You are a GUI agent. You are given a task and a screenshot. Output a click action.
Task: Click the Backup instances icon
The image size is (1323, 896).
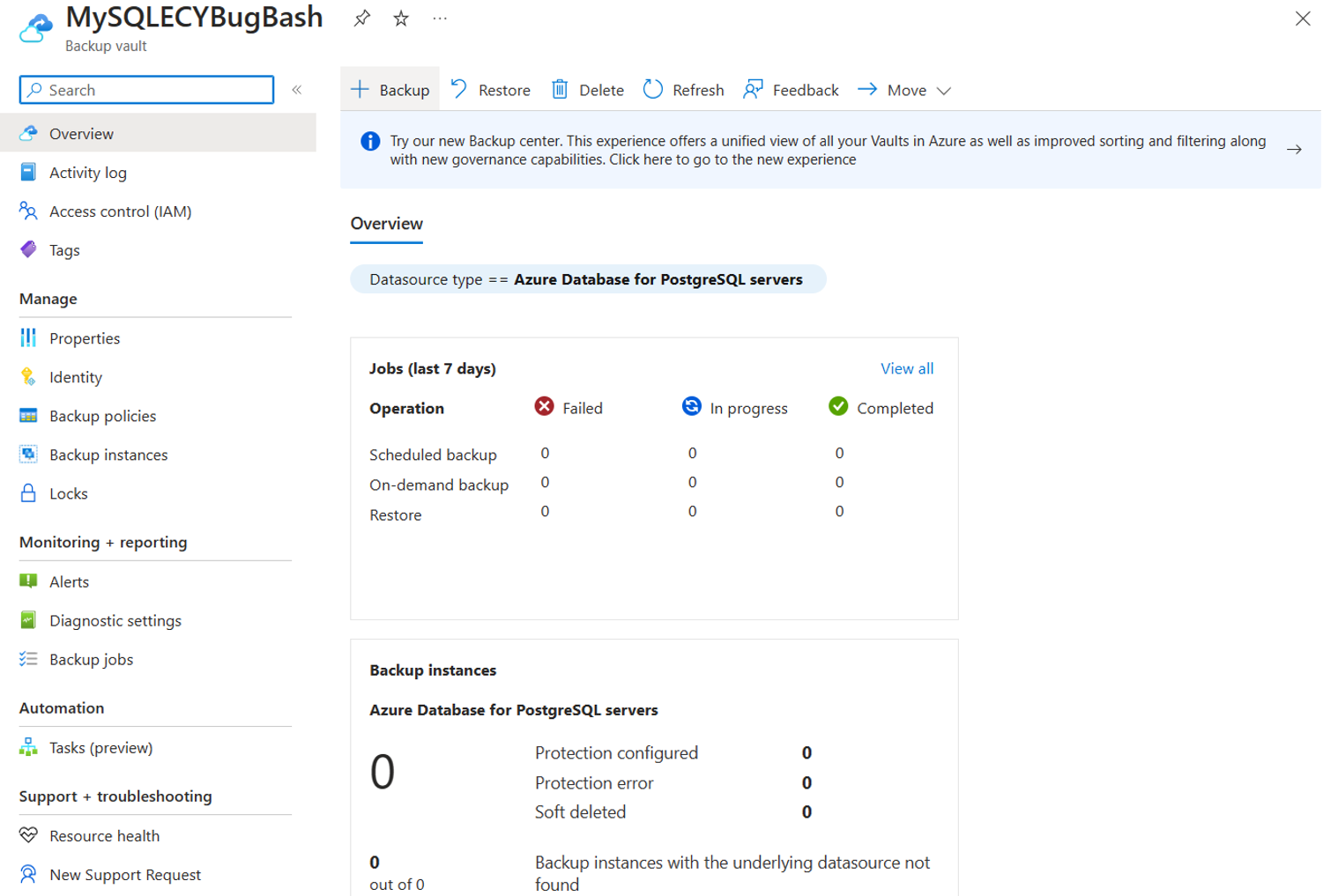[28, 455]
